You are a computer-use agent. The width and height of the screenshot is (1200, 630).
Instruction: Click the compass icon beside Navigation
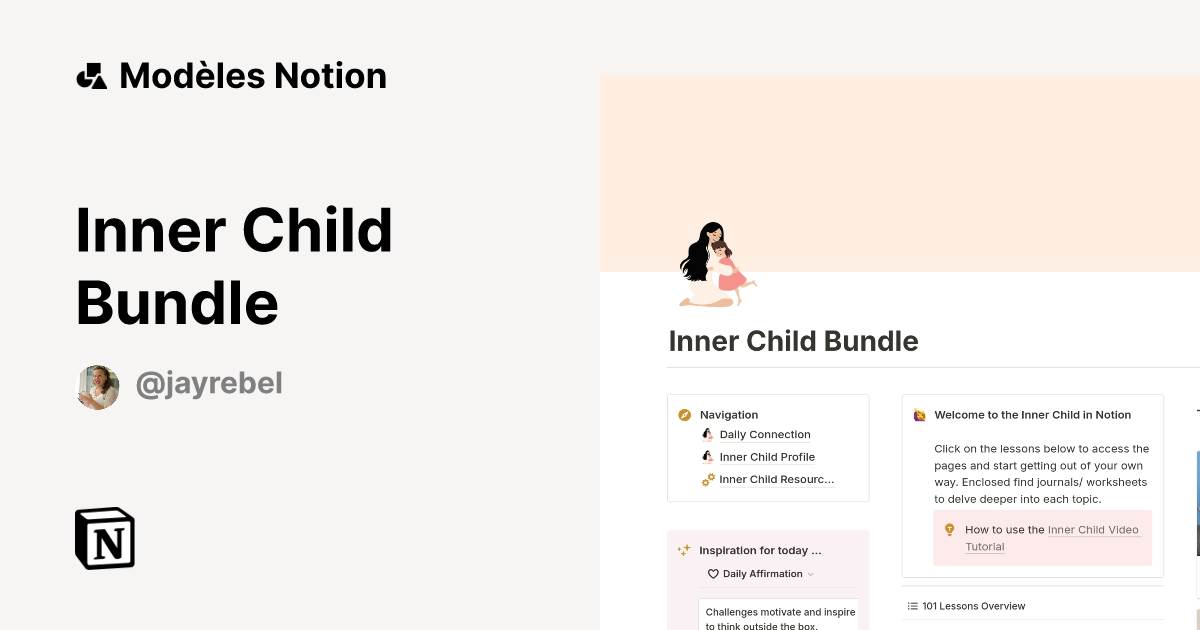(684, 414)
